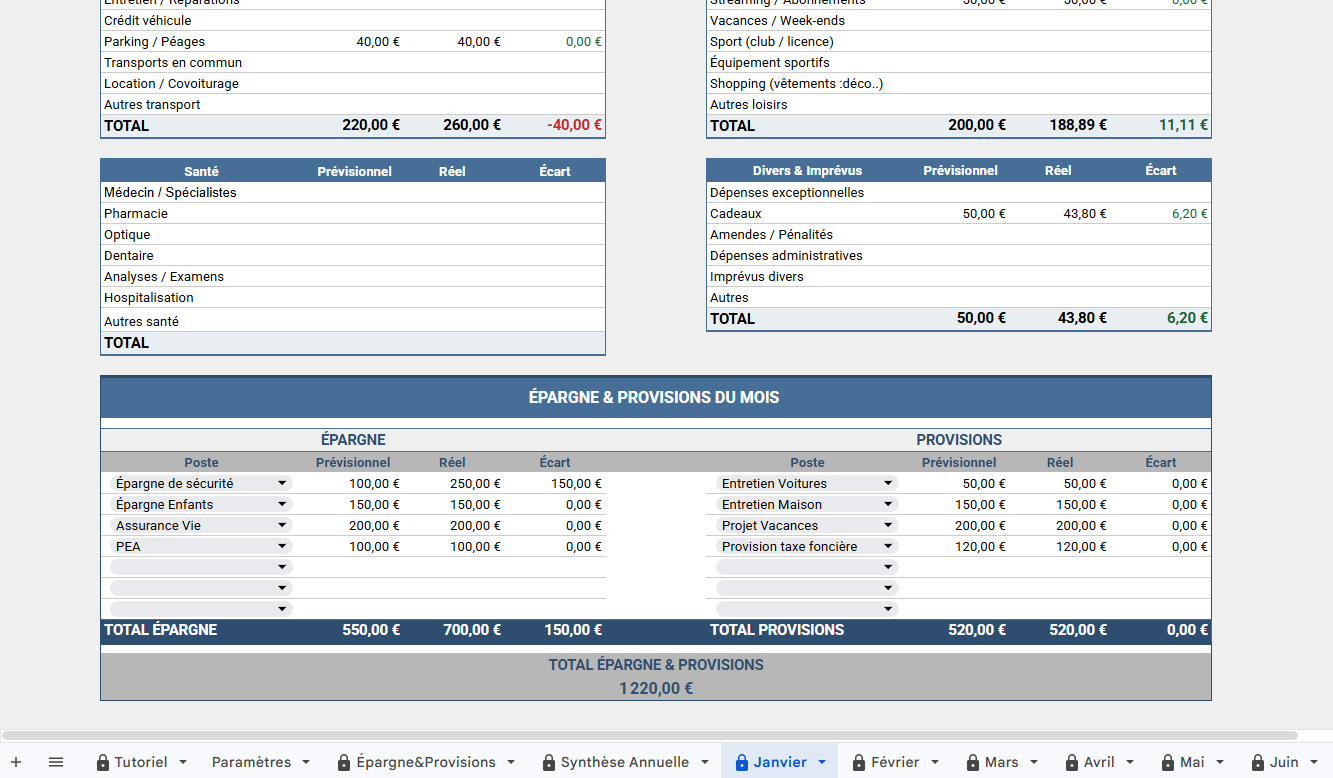Open the Entretien Voitures dropdown
Viewport: 1333px width, 778px height.
(888, 483)
